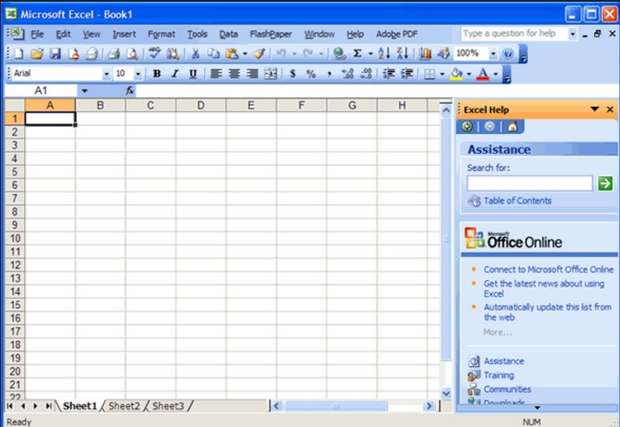The width and height of the screenshot is (620, 427).
Task: Click Sort Ascending A-Z icon
Action: tap(384, 53)
